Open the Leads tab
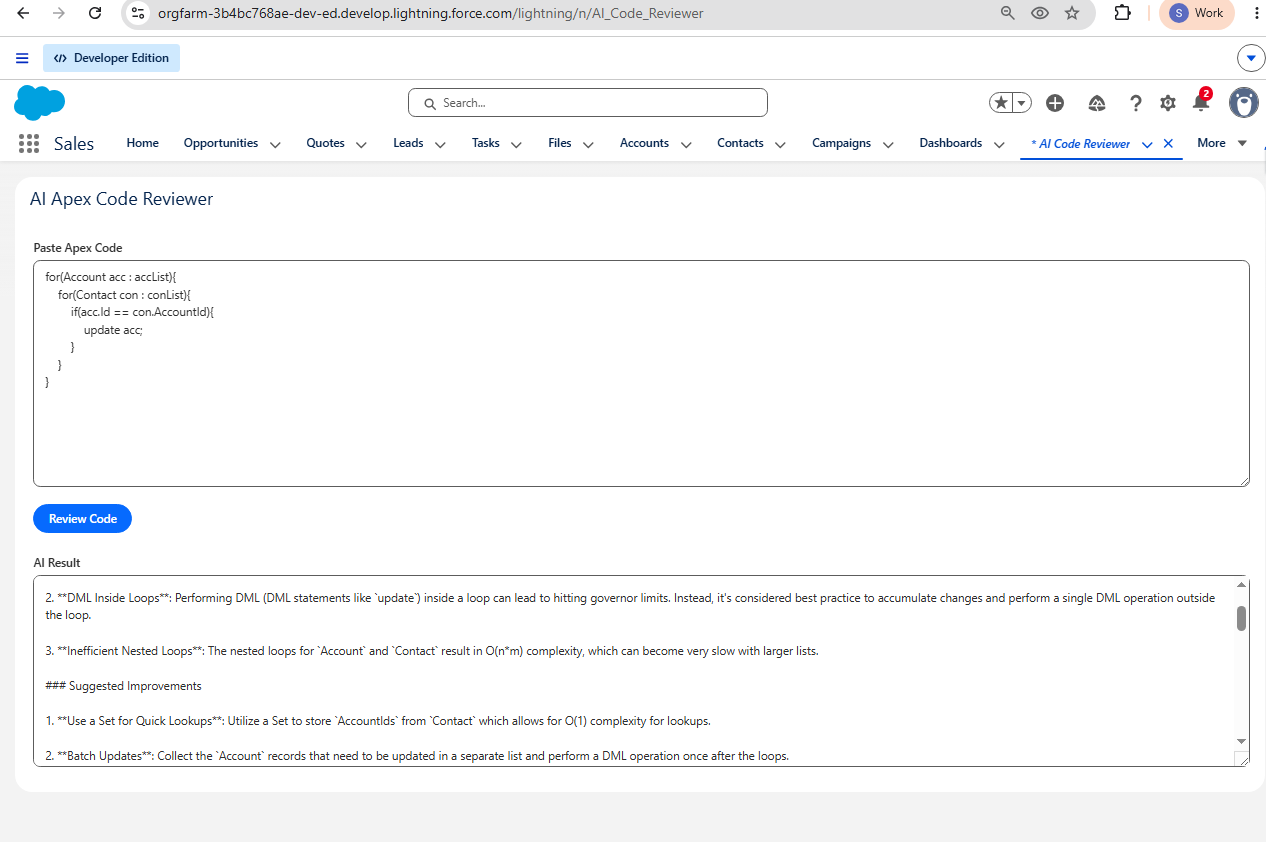This screenshot has width=1266, height=842. 408,143
